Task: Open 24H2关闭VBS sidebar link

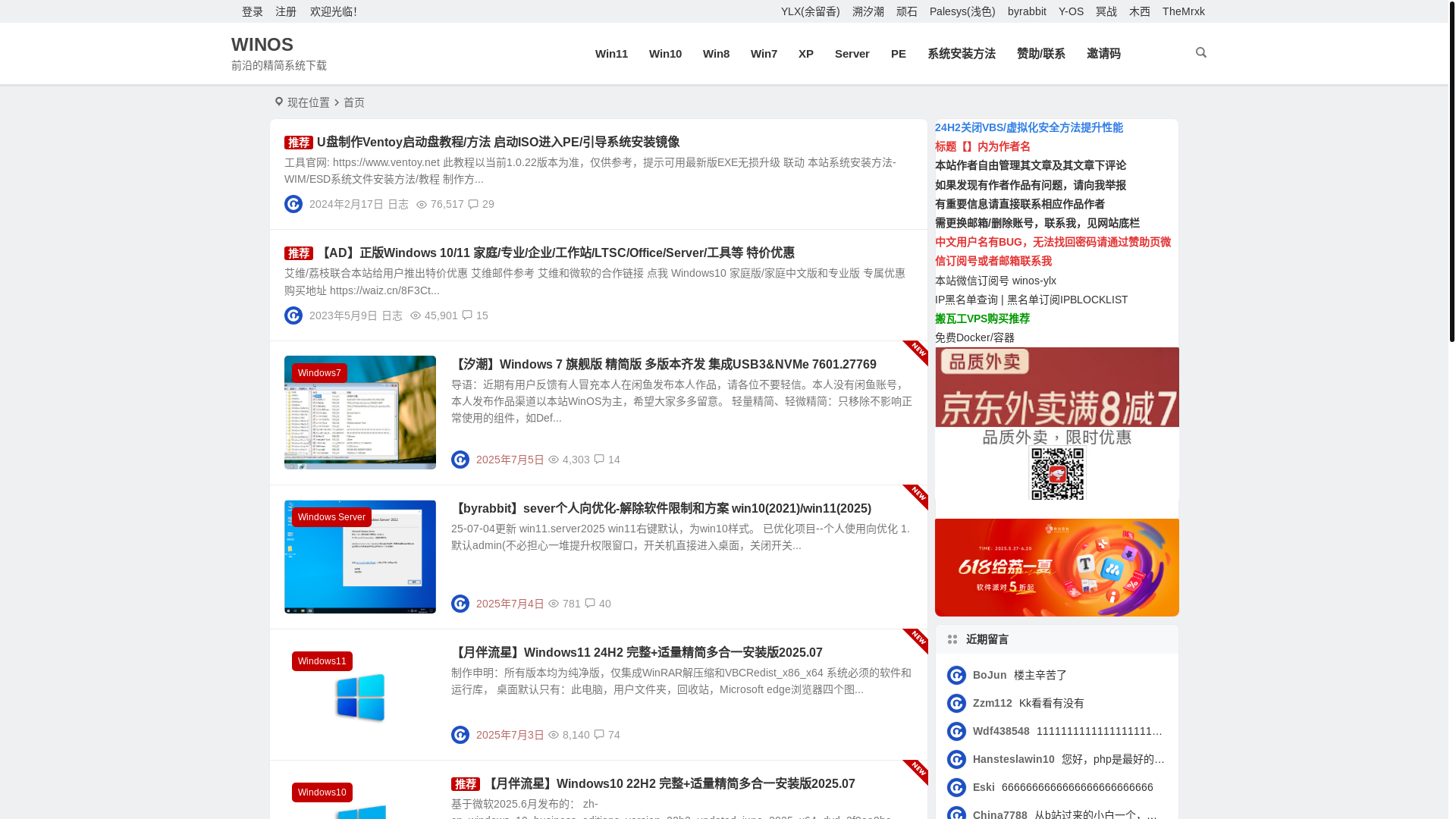Action: (x=1029, y=127)
